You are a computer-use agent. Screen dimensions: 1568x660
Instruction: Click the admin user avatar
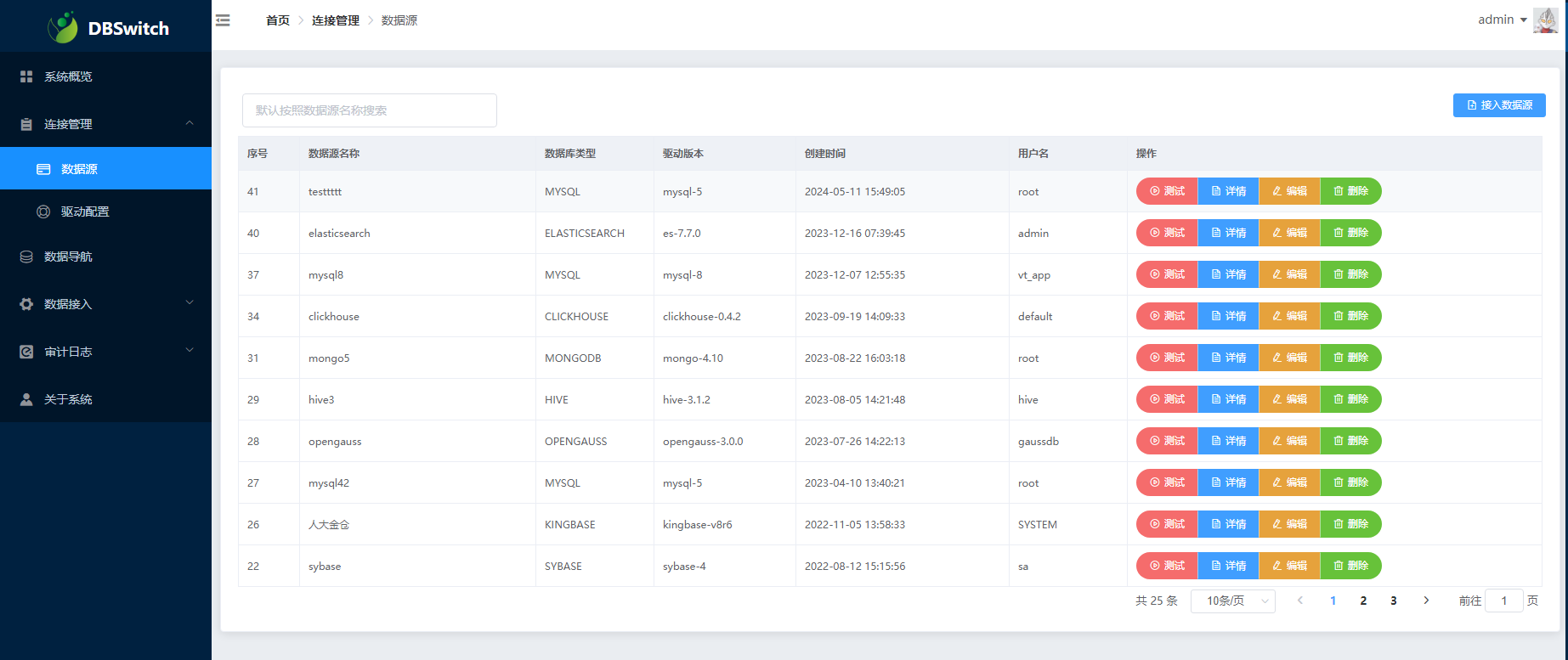(1544, 20)
